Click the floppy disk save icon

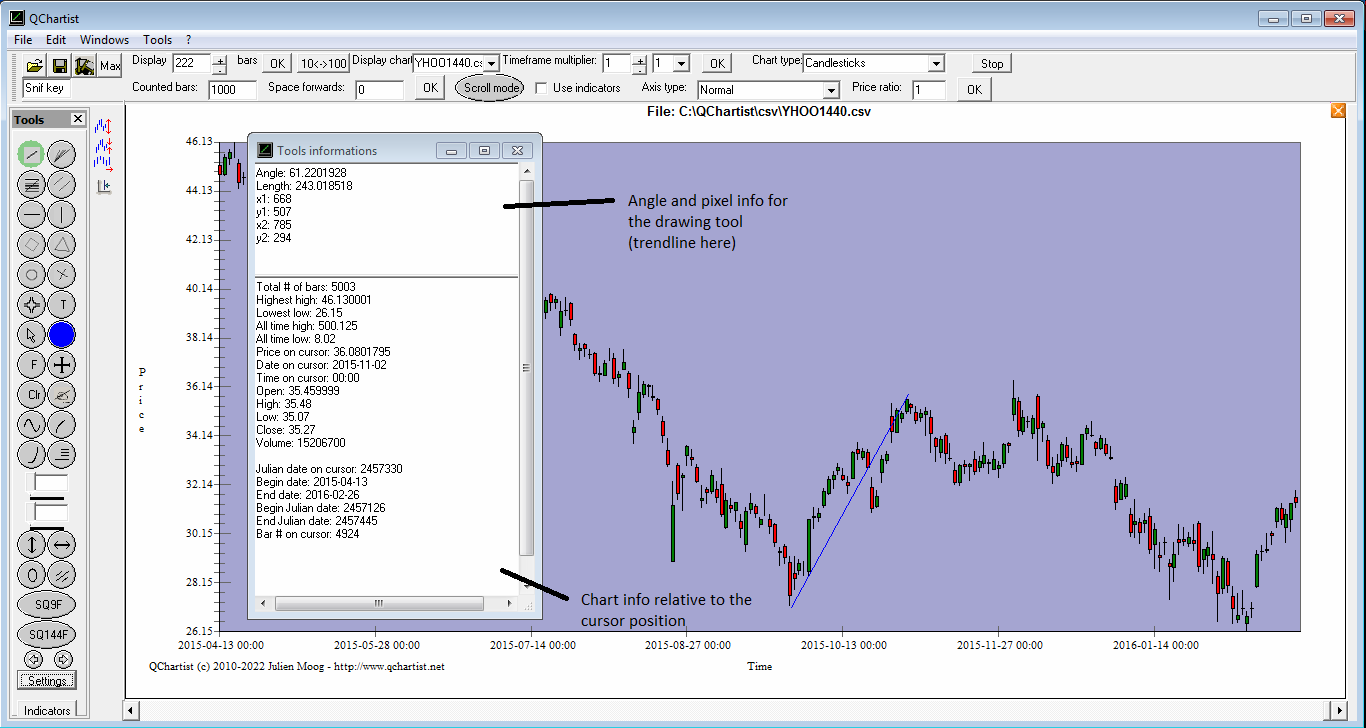coord(60,66)
